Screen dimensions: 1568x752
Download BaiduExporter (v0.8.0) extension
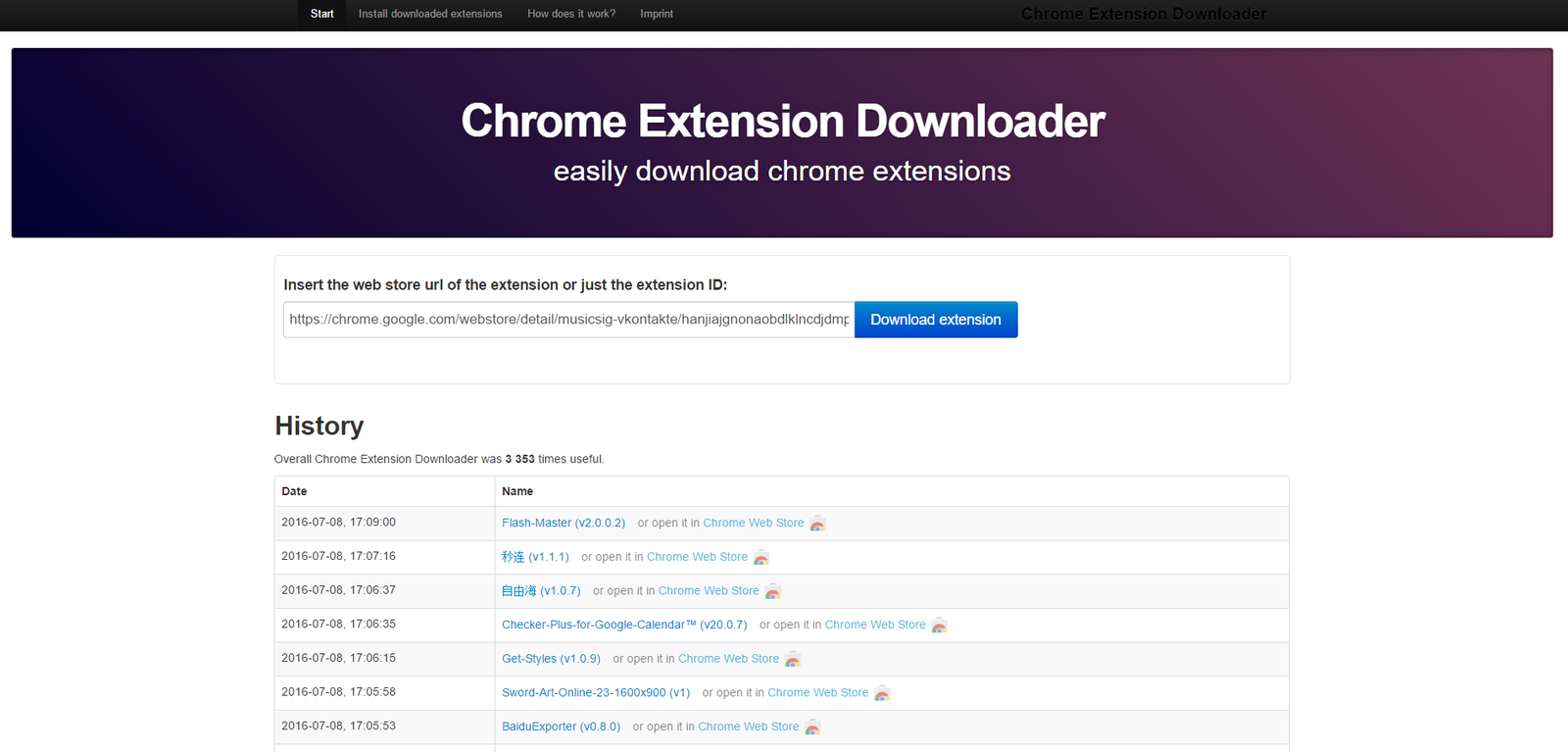561,727
